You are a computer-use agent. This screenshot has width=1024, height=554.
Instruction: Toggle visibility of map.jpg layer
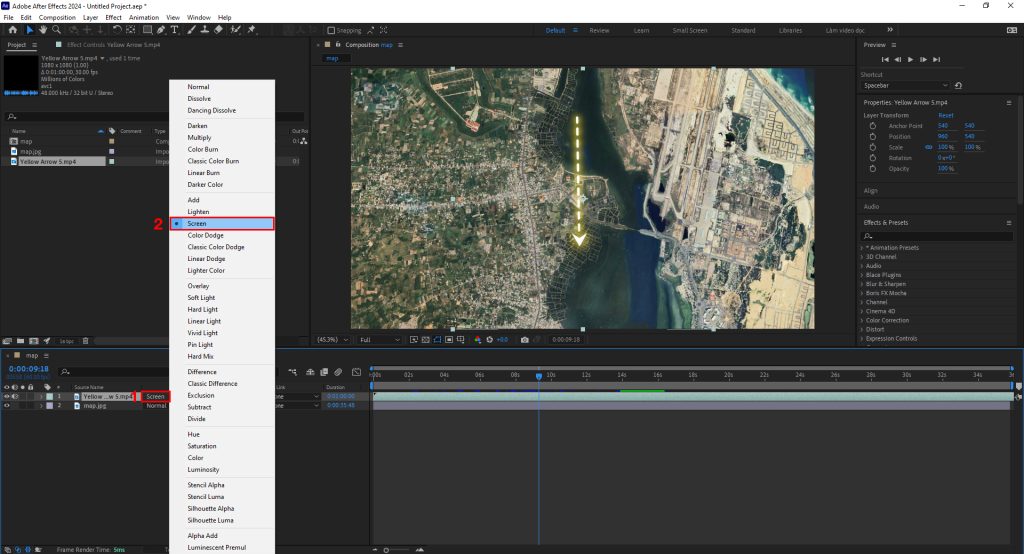point(7,406)
